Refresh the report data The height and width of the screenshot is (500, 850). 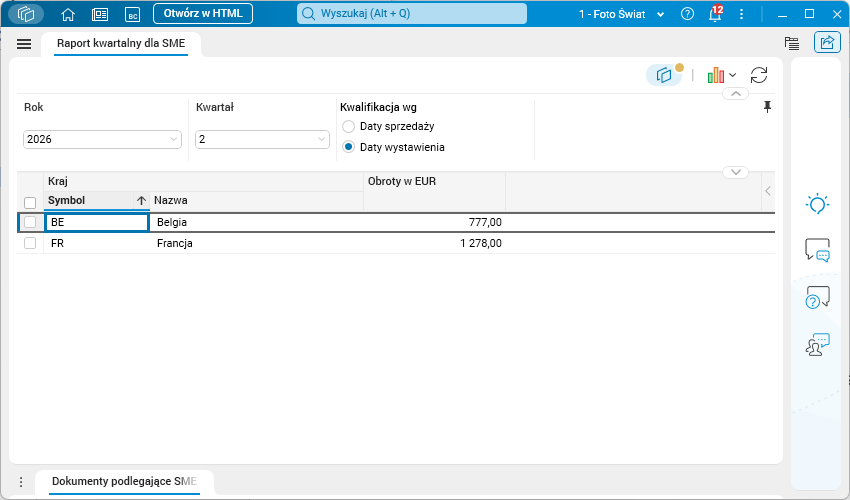(759, 75)
